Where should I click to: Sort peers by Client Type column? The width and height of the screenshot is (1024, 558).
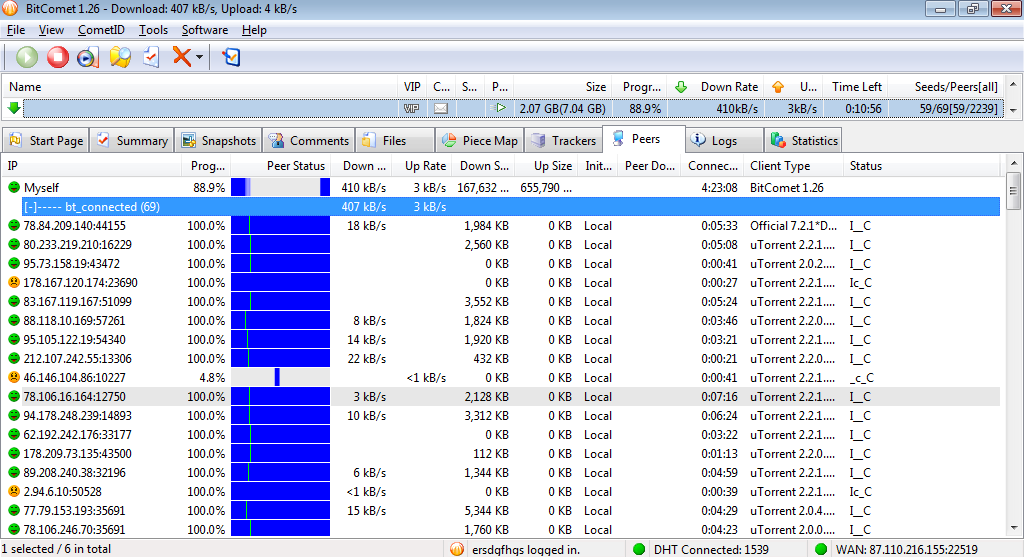click(780, 166)
